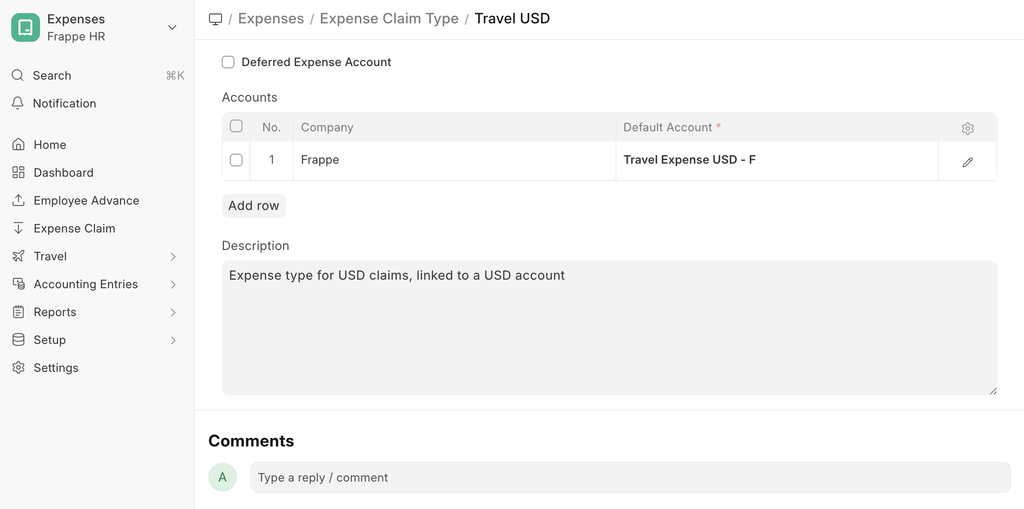
Task: Click the desktop icon in the breadcrumb
Action: tap(215, 19)
